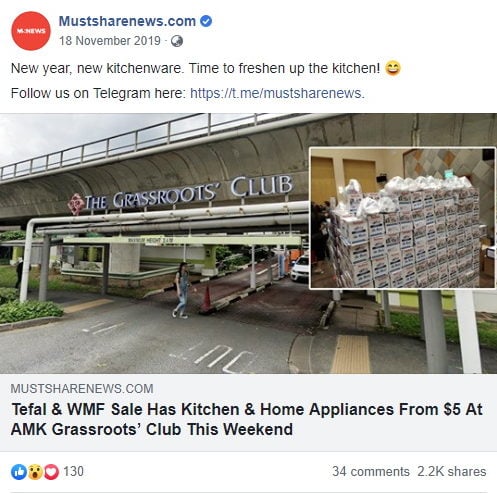Open the 18 November 2019 timestamp
Image resolution: width=497 pixels, height=494 pixels.
110,41
